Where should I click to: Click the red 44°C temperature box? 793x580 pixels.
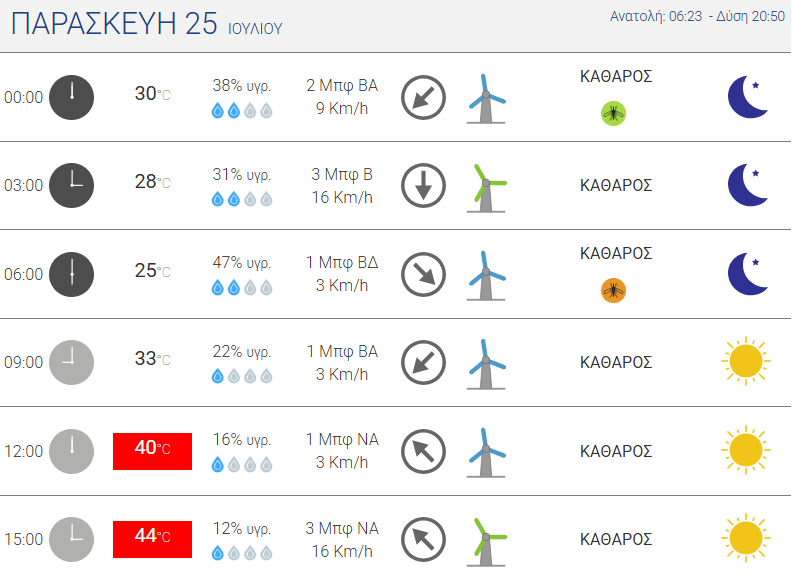click(x=152, y=540)
